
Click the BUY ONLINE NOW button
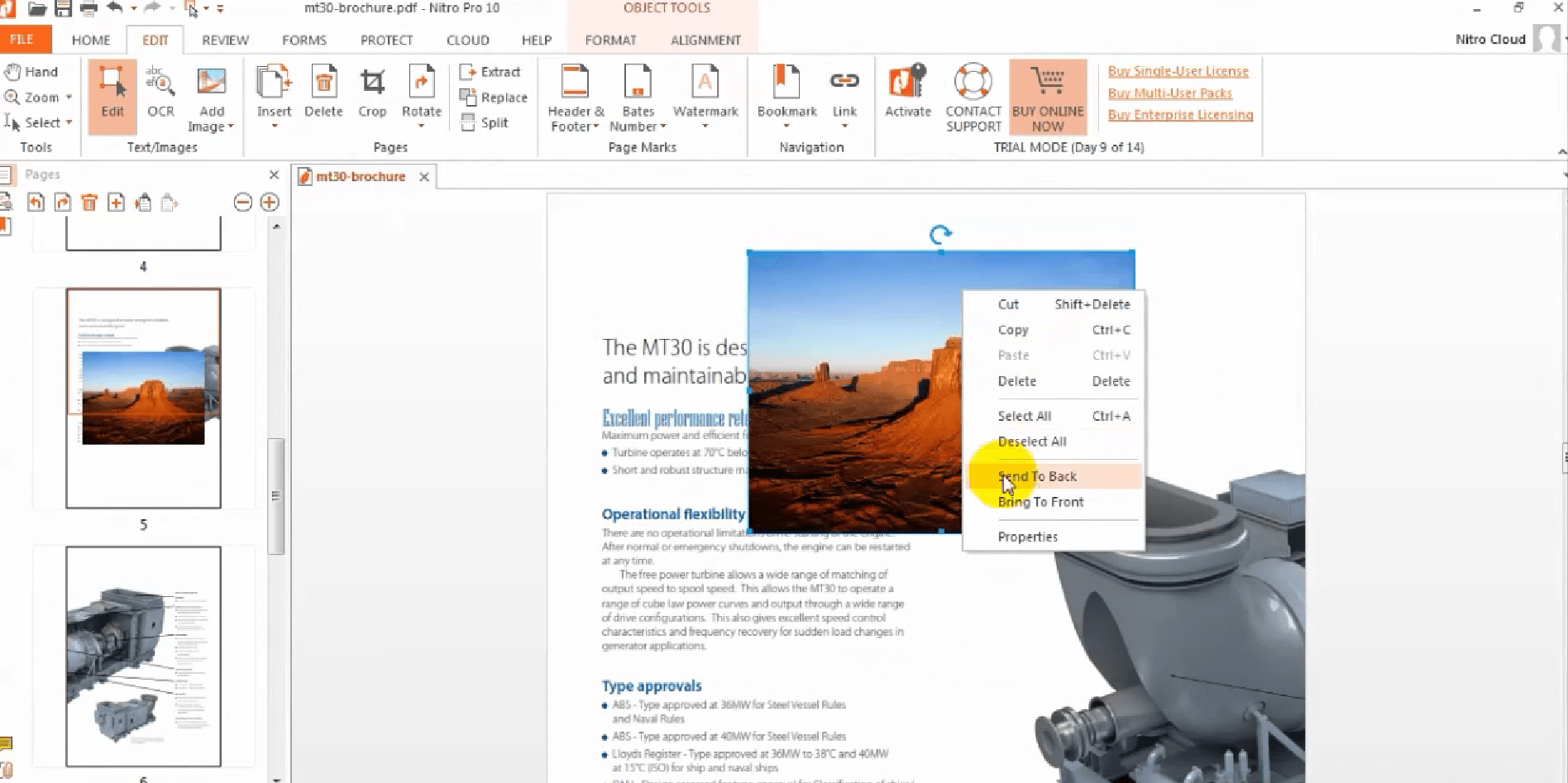[x=1048, y=97]
